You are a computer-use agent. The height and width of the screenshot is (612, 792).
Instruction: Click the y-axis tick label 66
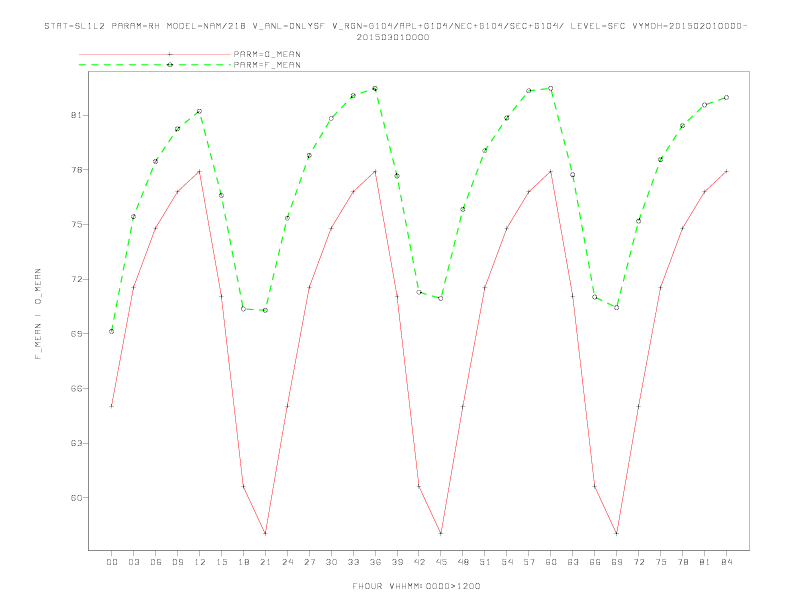click(x=76, y=388)
